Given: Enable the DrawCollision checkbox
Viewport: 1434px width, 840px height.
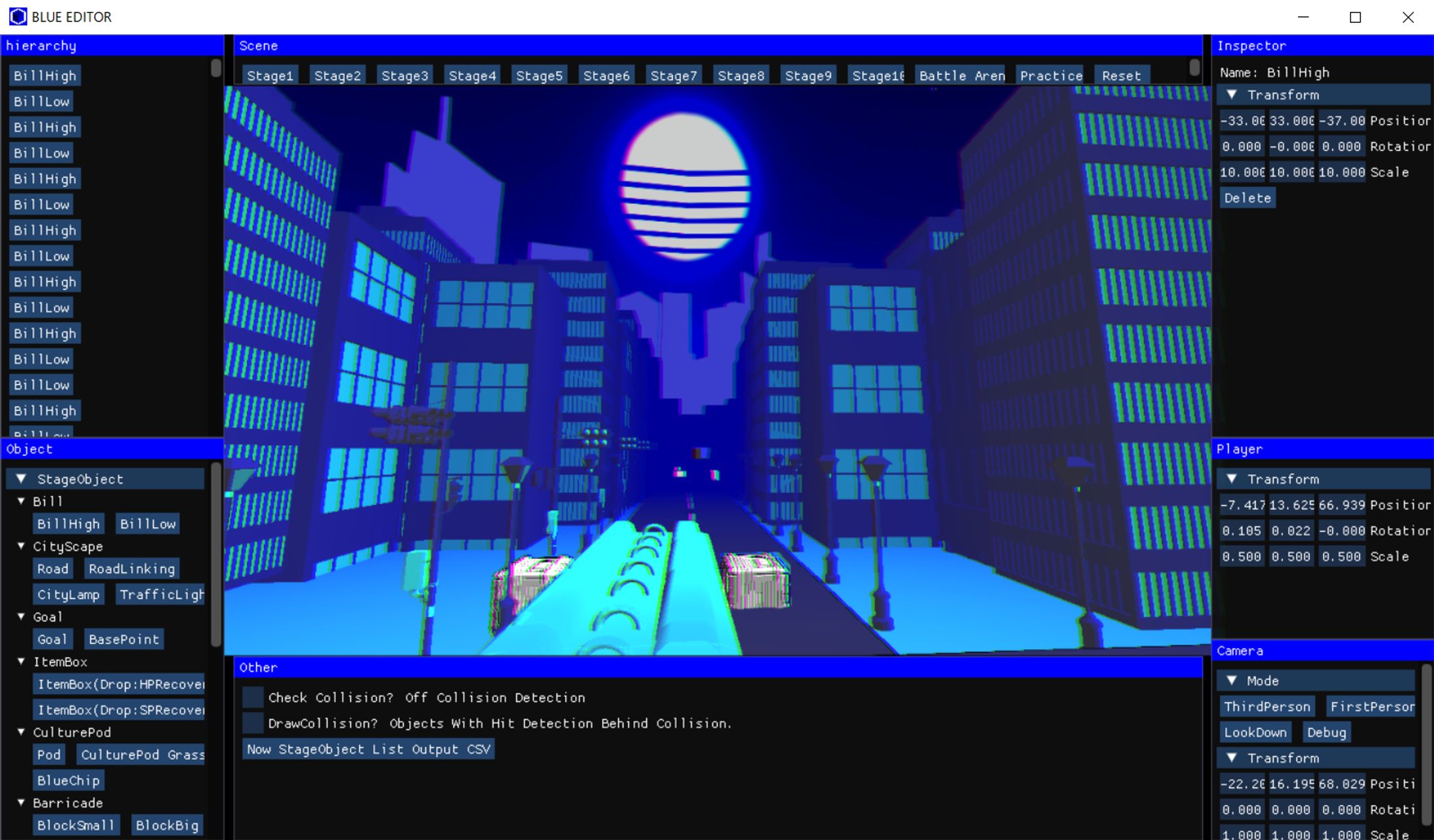Looking at the screenshot, I should point(253,723).
